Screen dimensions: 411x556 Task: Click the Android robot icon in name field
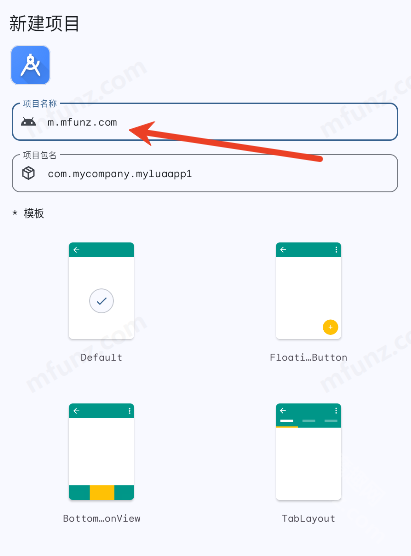pyautogui.click(x=28, y=122)
